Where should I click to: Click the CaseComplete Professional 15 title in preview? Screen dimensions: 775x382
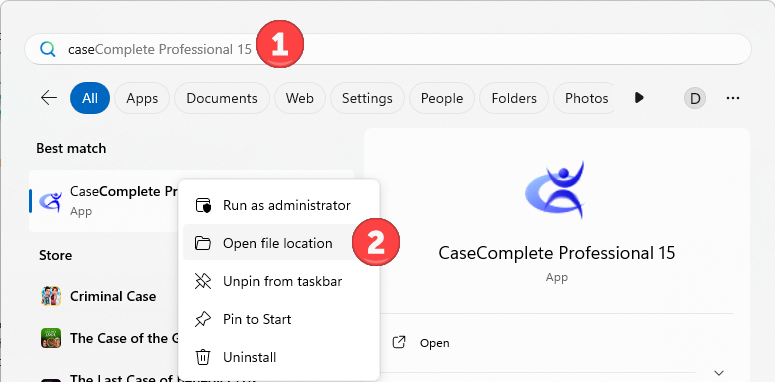click(x=557, y=253)
